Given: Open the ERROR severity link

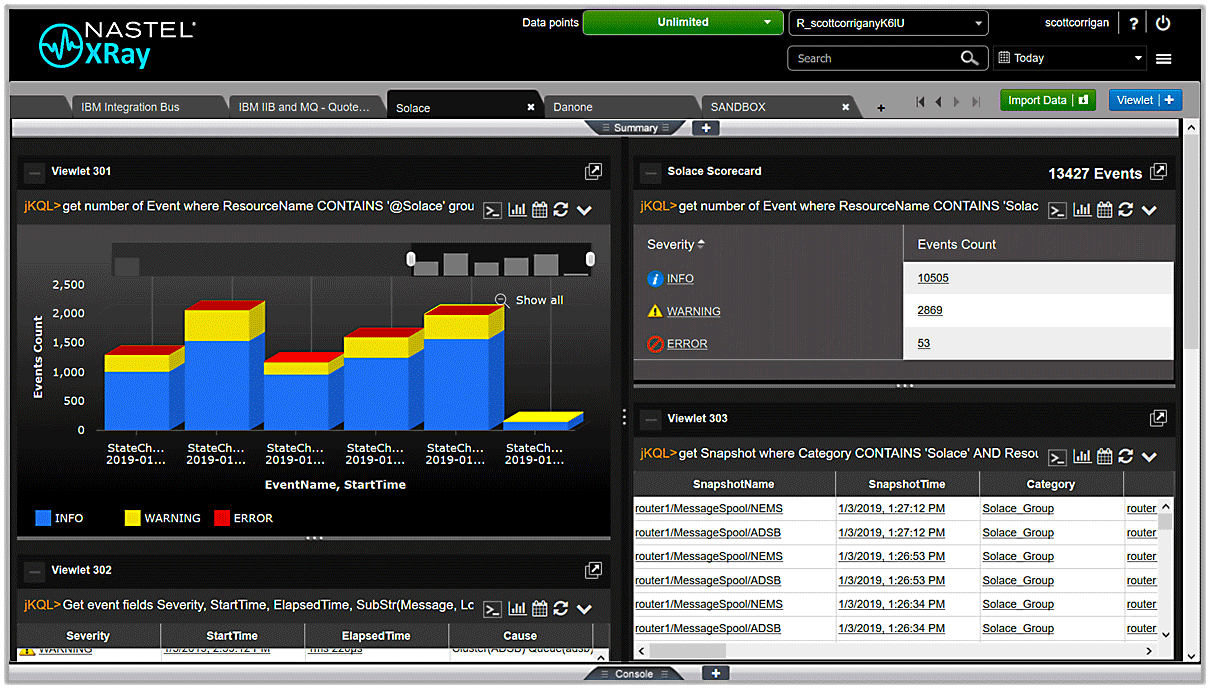Looking at the screenshot, I should click(686, 344).
